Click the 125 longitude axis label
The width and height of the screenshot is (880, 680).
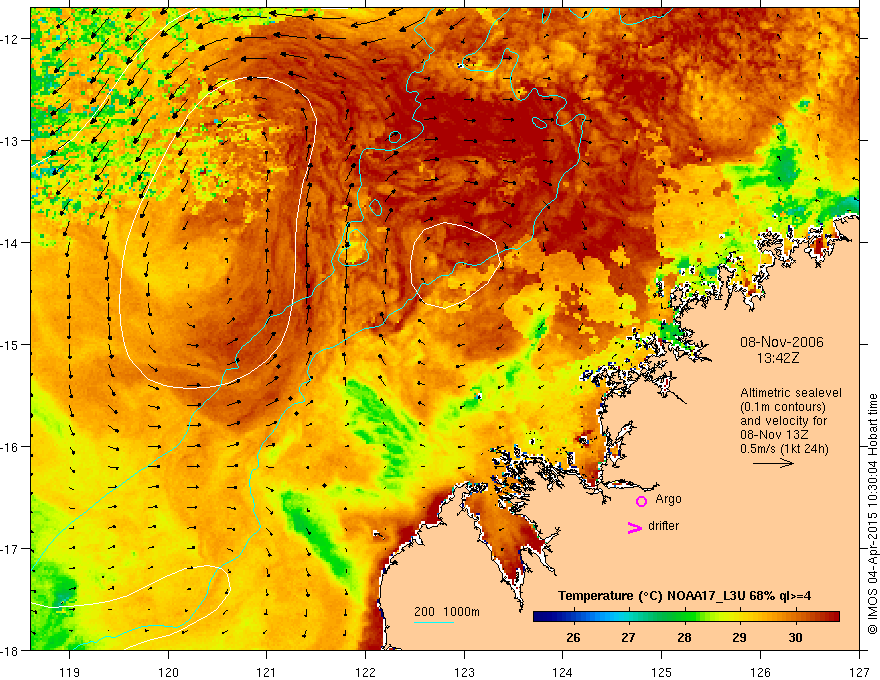coord(662,672)
